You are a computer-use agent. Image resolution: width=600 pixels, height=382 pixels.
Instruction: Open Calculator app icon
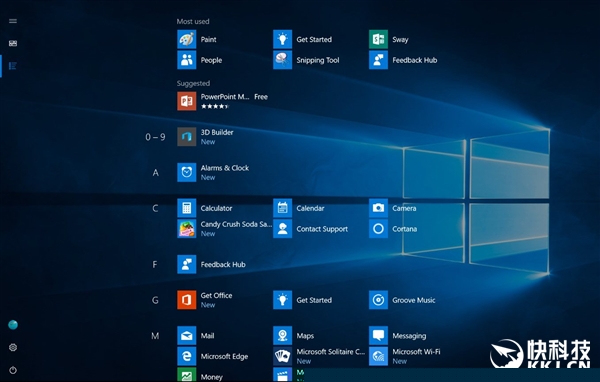187,208
